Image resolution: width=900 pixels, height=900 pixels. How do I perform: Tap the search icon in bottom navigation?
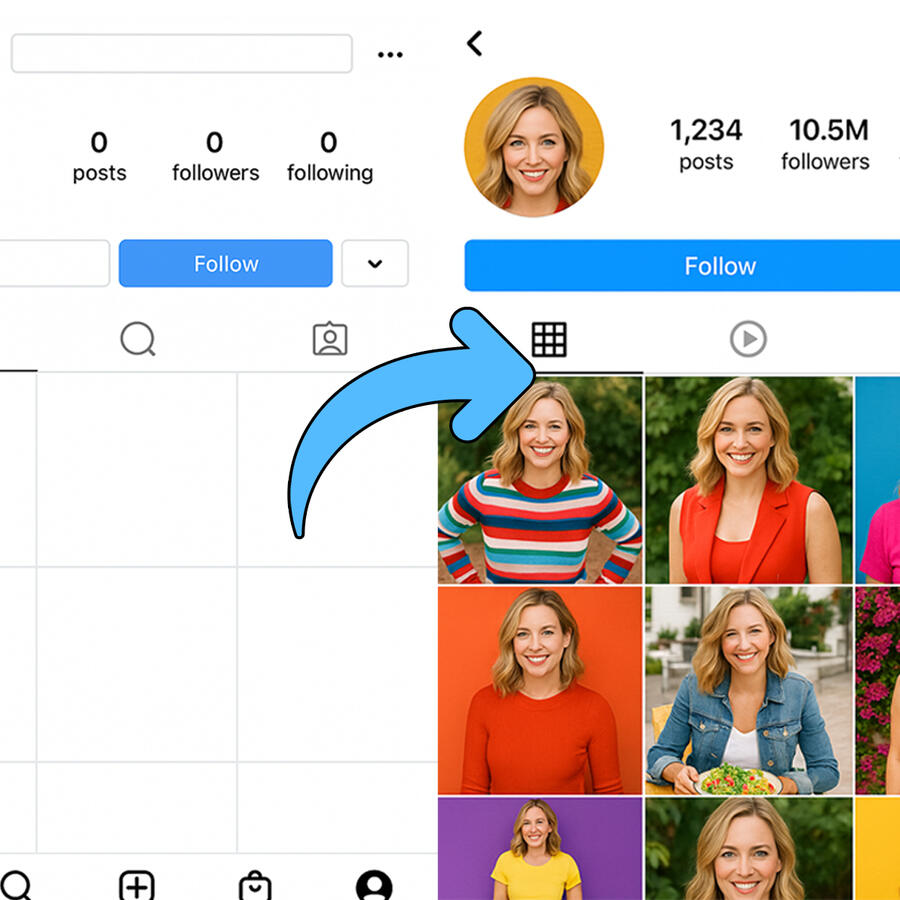pyautogui.click(x=16, y=886)
